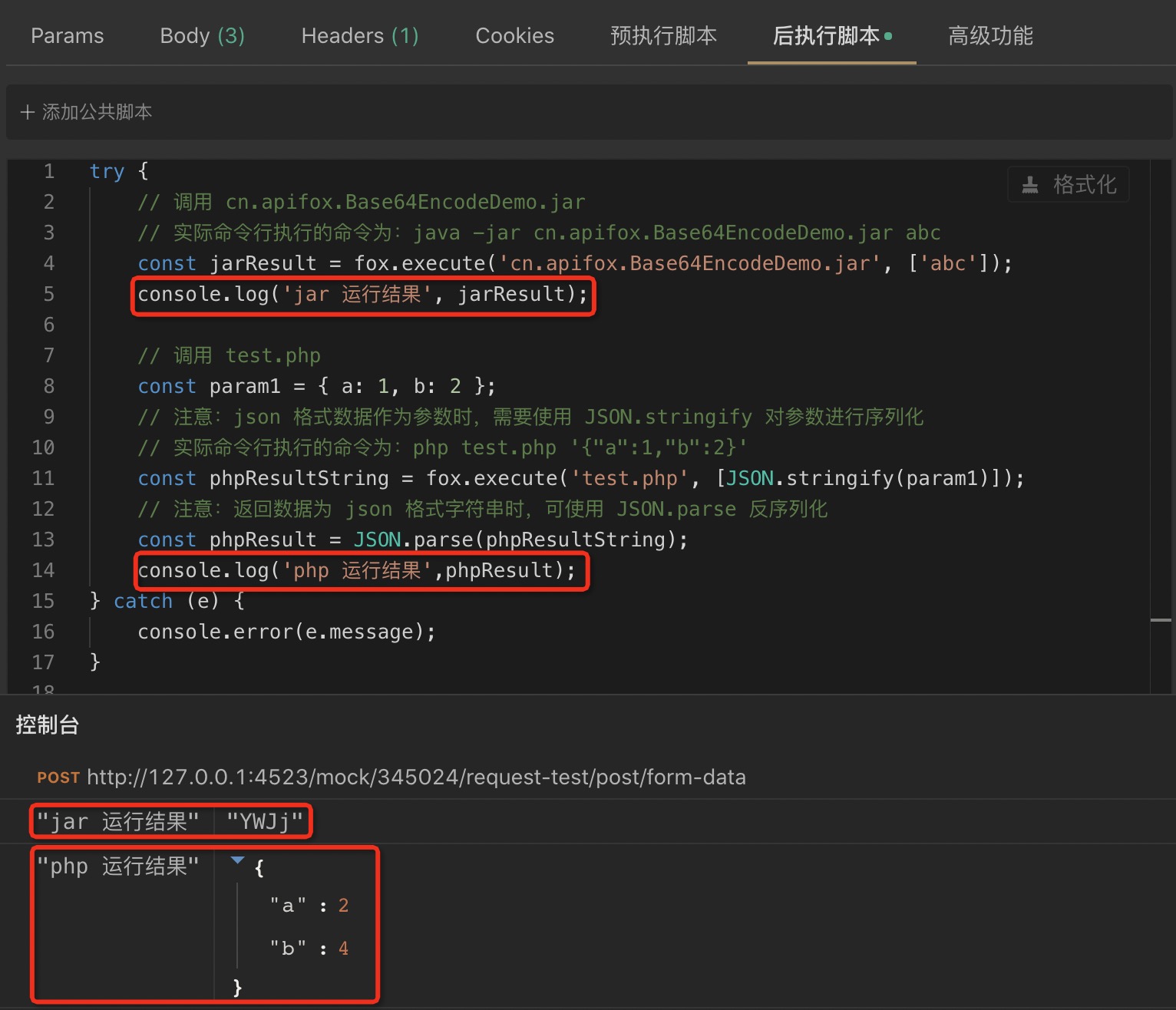Place cursor on line 5 console.log statement
Viewport: 1176px width, 1010px height.
pos(362,295)
